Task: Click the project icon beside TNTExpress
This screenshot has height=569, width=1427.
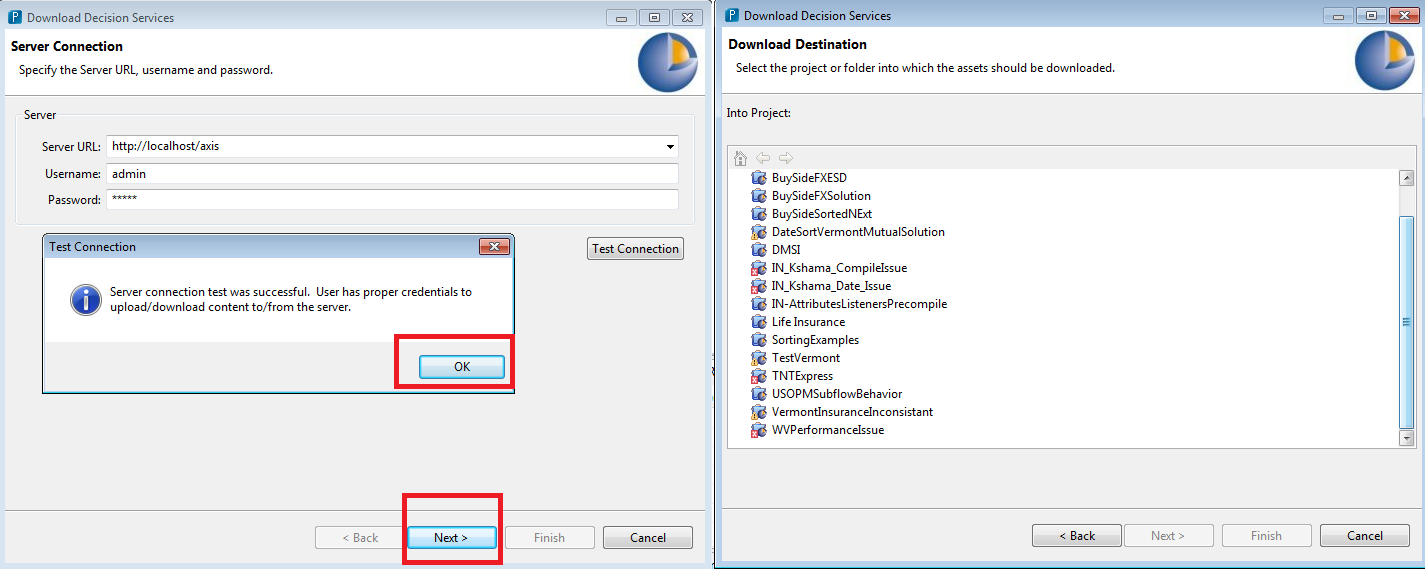Action: 759,376
